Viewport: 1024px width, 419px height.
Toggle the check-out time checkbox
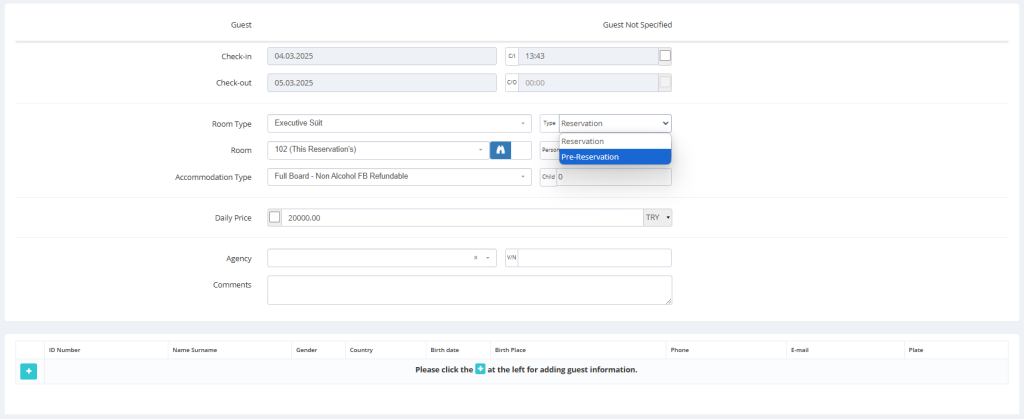665,82
